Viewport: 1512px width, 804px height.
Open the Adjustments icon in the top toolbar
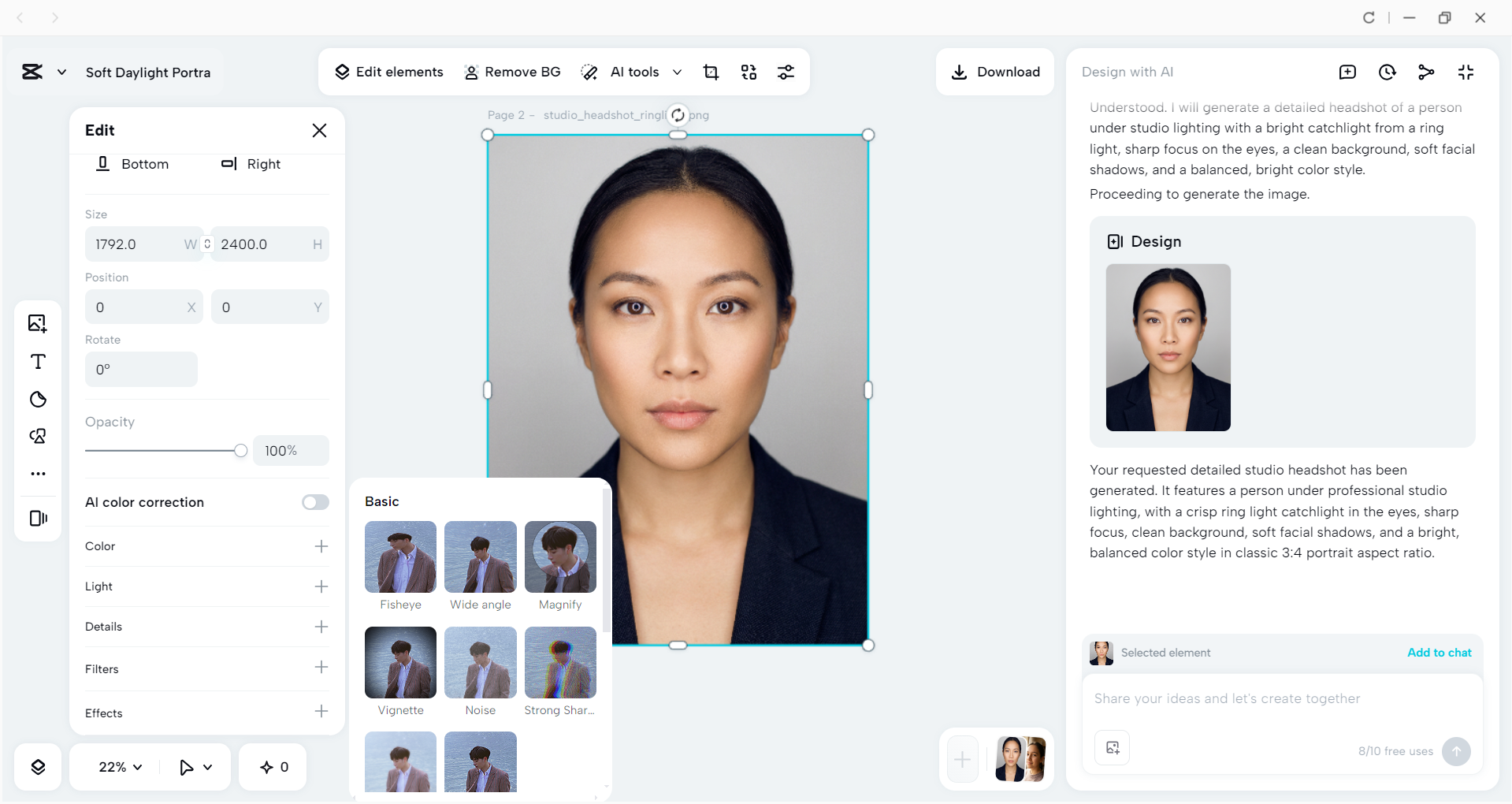[786, 72]
